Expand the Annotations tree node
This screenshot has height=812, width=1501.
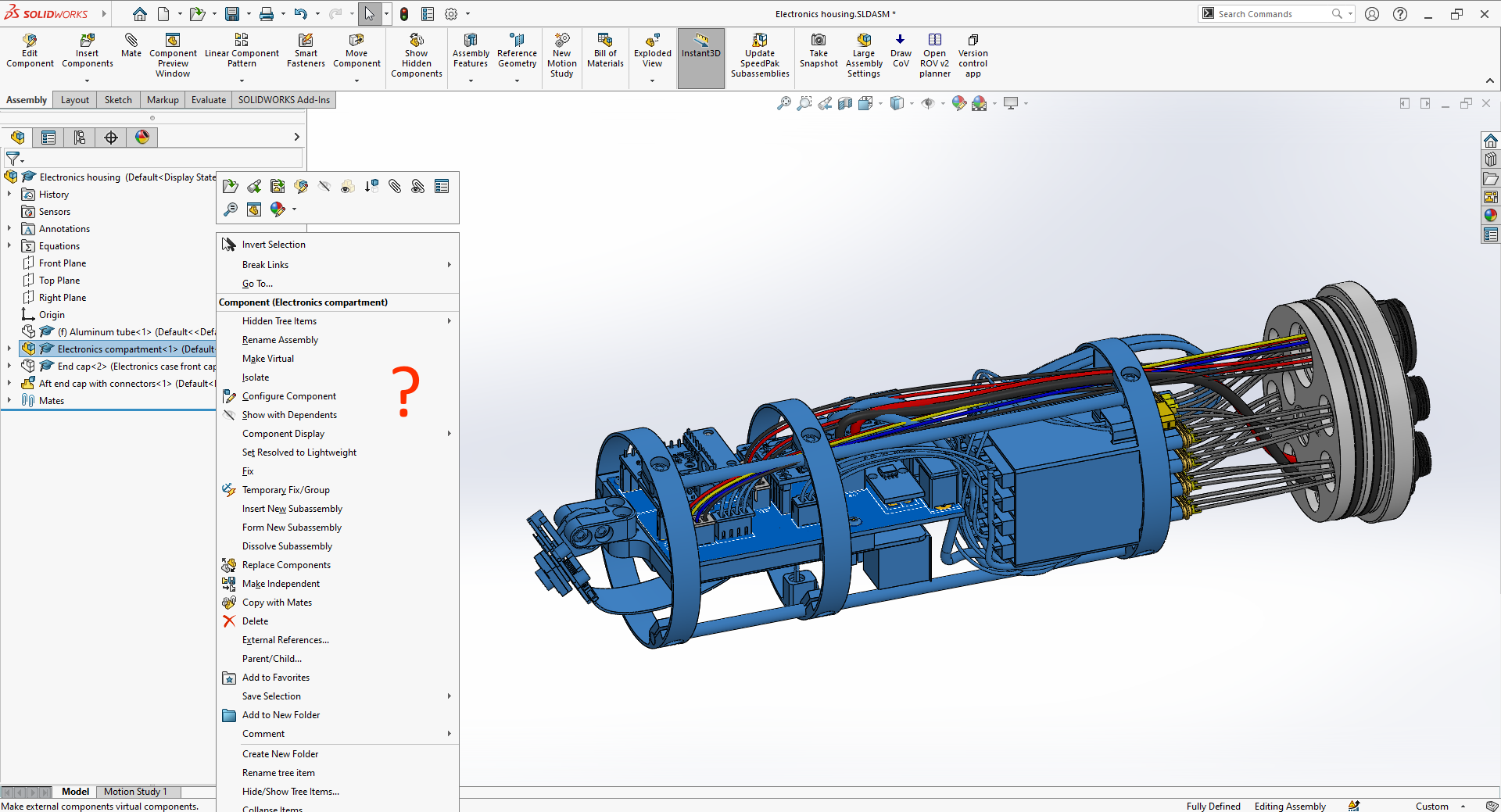point(9,228)
